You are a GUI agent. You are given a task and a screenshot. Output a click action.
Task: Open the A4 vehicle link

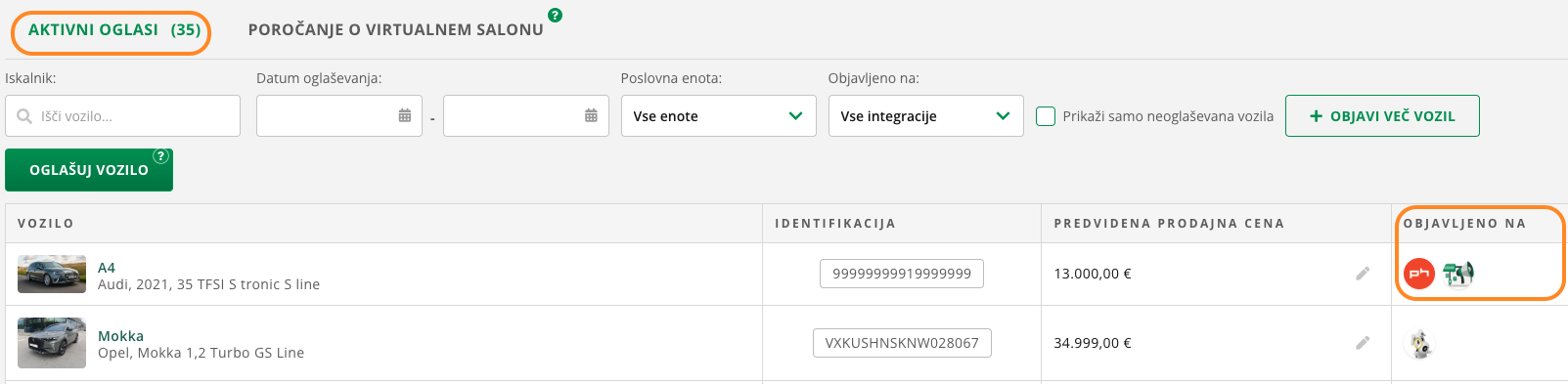click(x=107, y=268)
